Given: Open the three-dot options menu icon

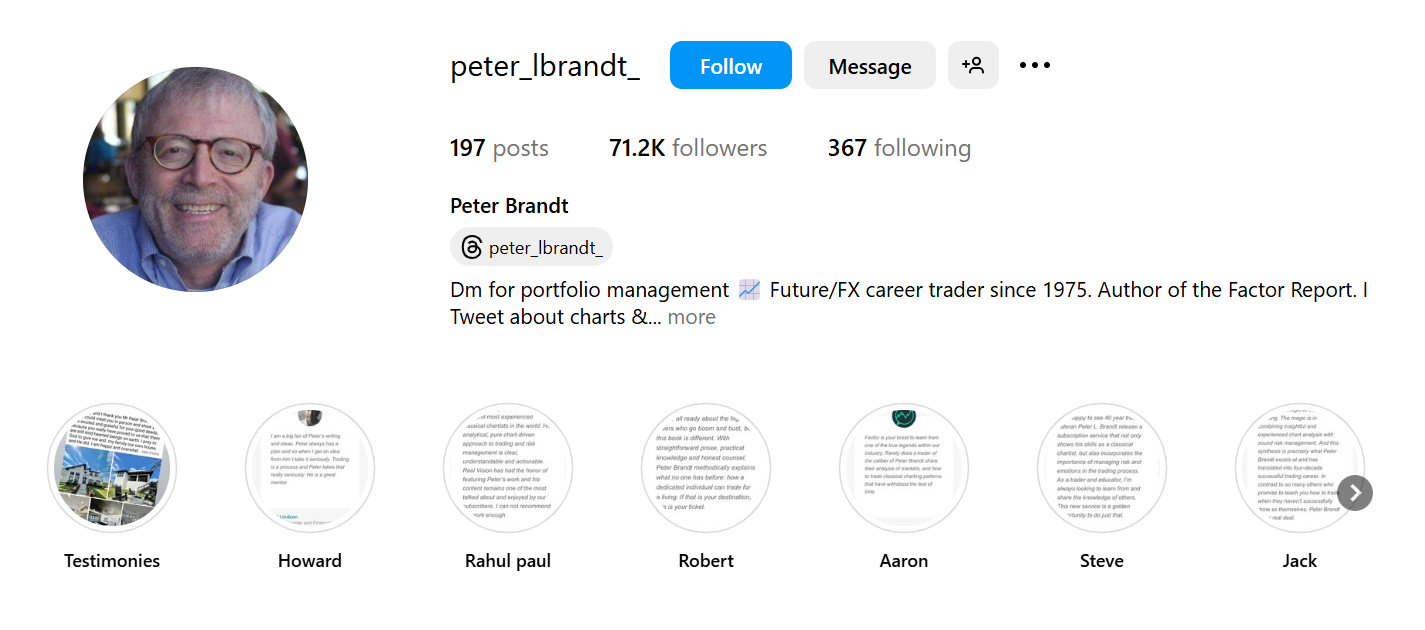Looking at the screenshot, I should pyautogui.click(x=1034, y=64).
